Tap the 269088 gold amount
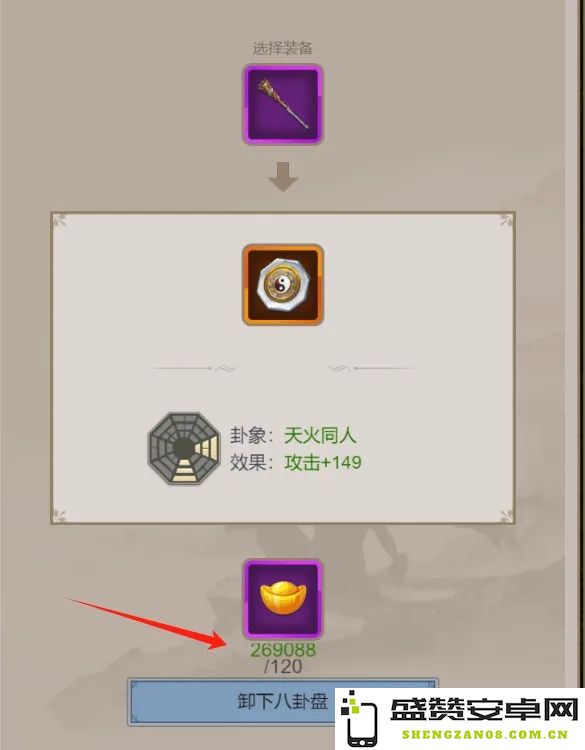 (283, 650)
